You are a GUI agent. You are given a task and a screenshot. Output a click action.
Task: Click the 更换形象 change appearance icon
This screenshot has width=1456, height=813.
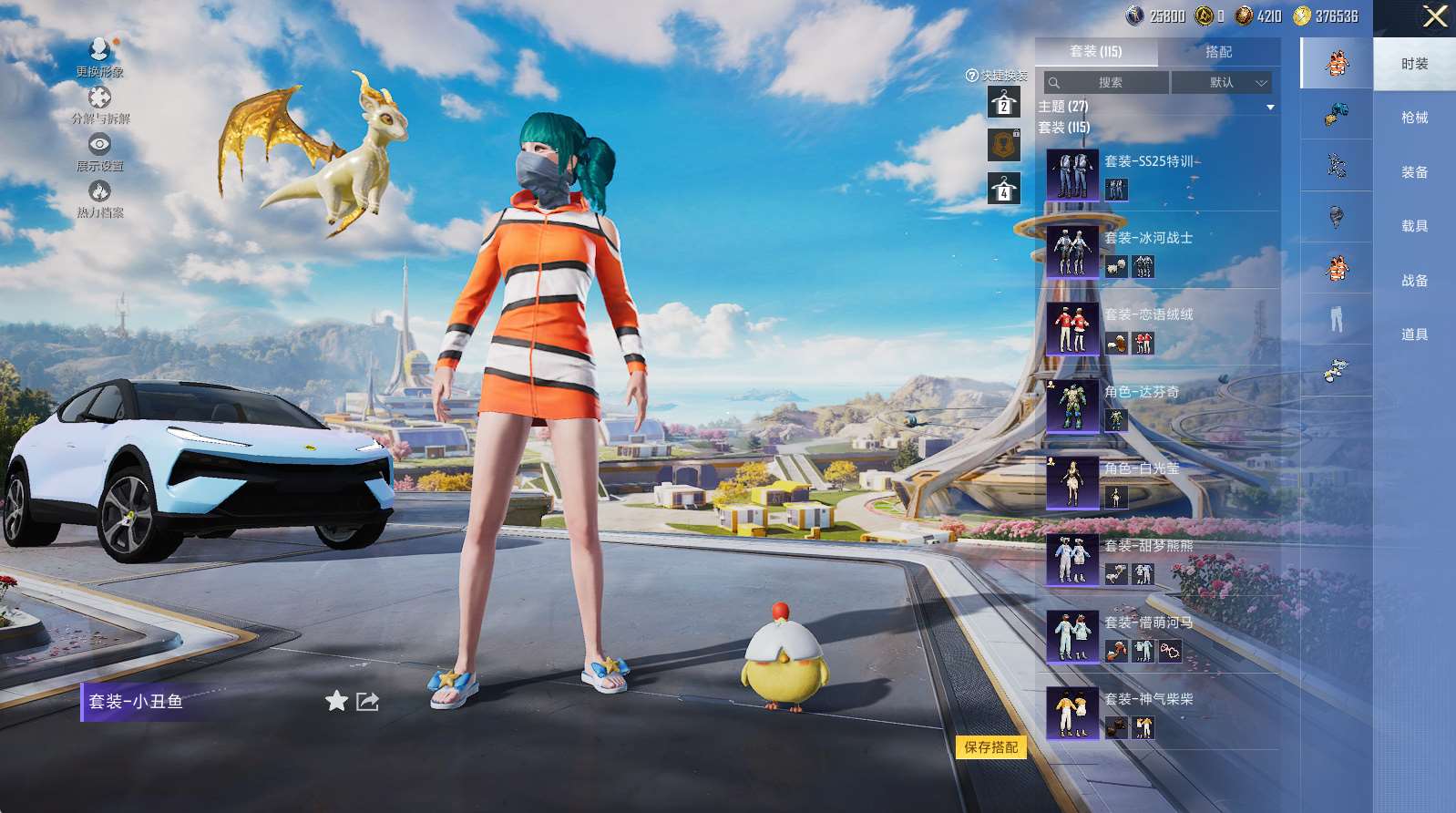[x=99, y=50]
